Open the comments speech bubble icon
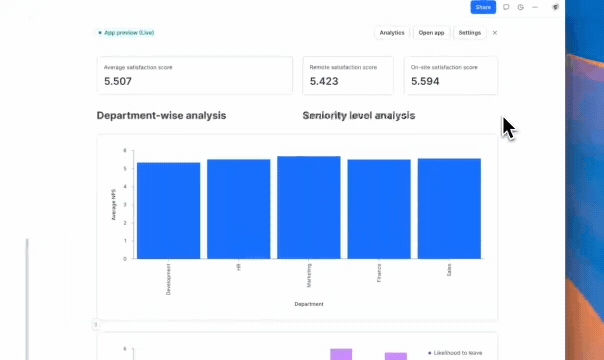This screenshot has height=360, width=604. 506,7
